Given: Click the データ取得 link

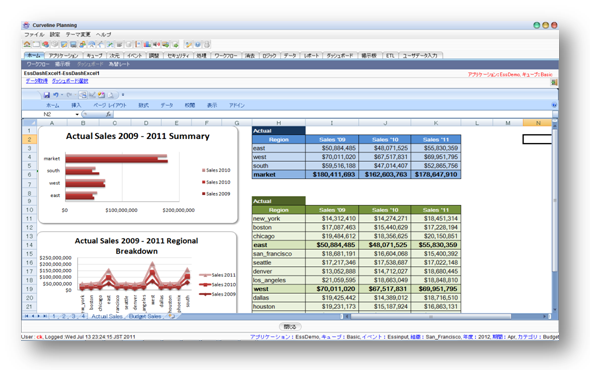Looking at the screenshot, I should [x=36, y=81].
